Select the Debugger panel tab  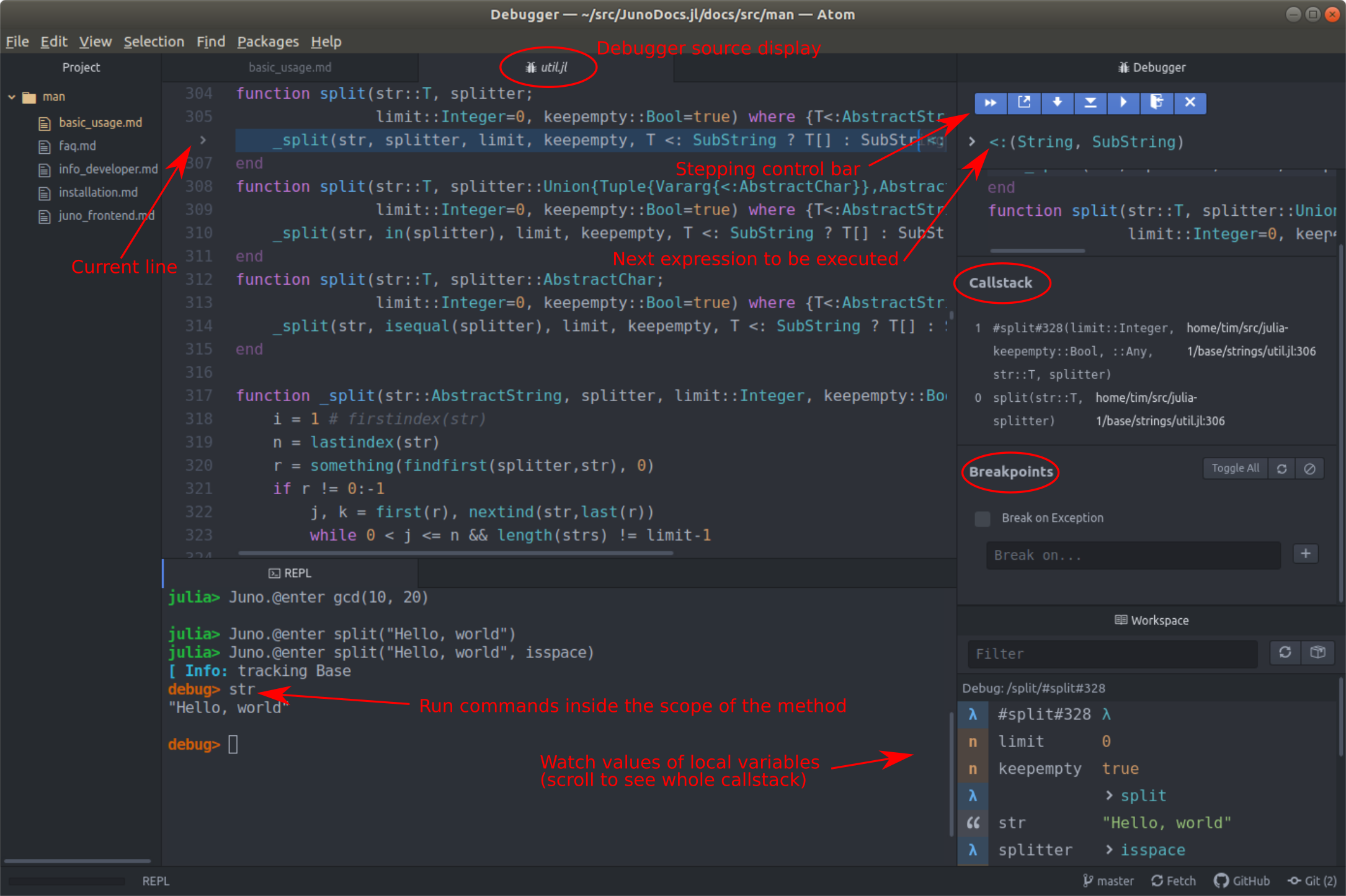tap(1152, 68)
